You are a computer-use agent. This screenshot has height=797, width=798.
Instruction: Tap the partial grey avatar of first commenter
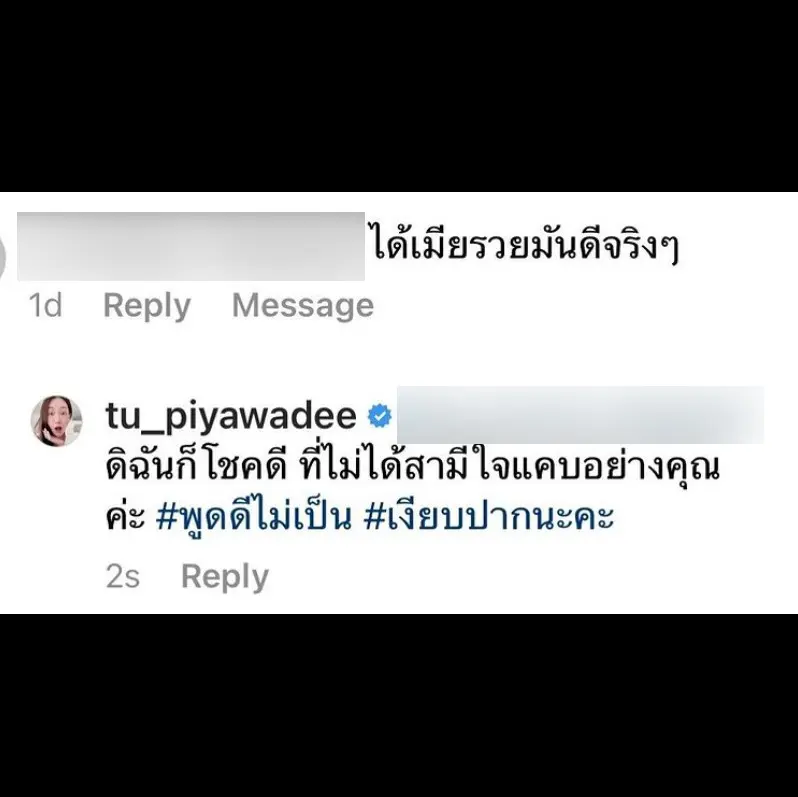[x=3, y=259]
